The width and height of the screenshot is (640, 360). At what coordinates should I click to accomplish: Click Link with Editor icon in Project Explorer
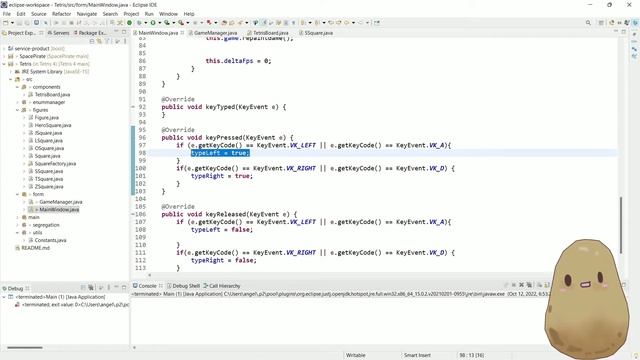99,41
